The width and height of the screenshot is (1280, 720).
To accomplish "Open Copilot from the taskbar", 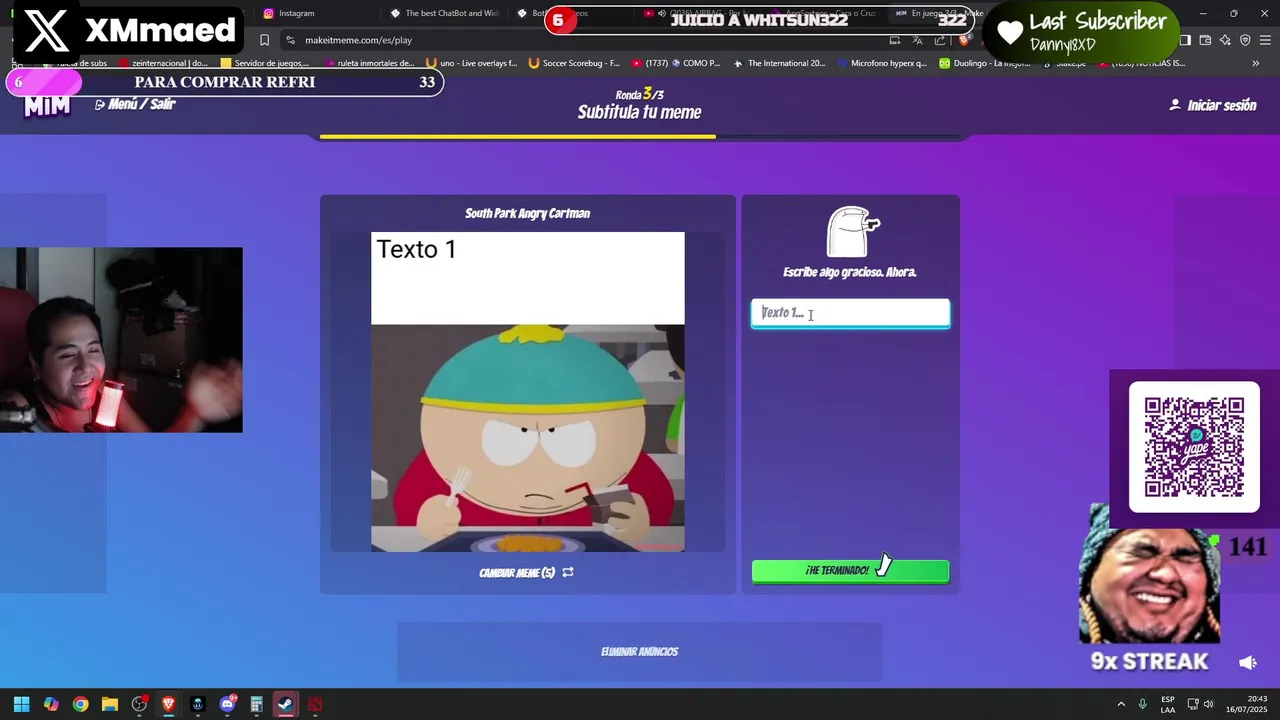I will (x=51, y=704).
